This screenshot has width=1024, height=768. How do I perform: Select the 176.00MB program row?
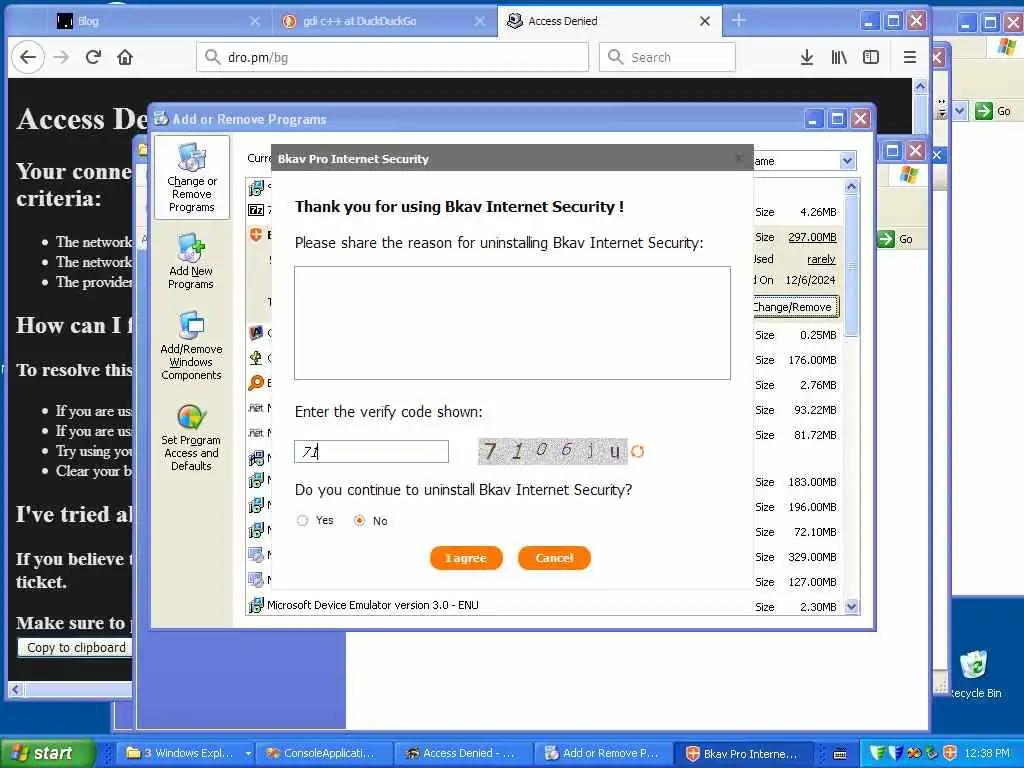pos(545,360)
